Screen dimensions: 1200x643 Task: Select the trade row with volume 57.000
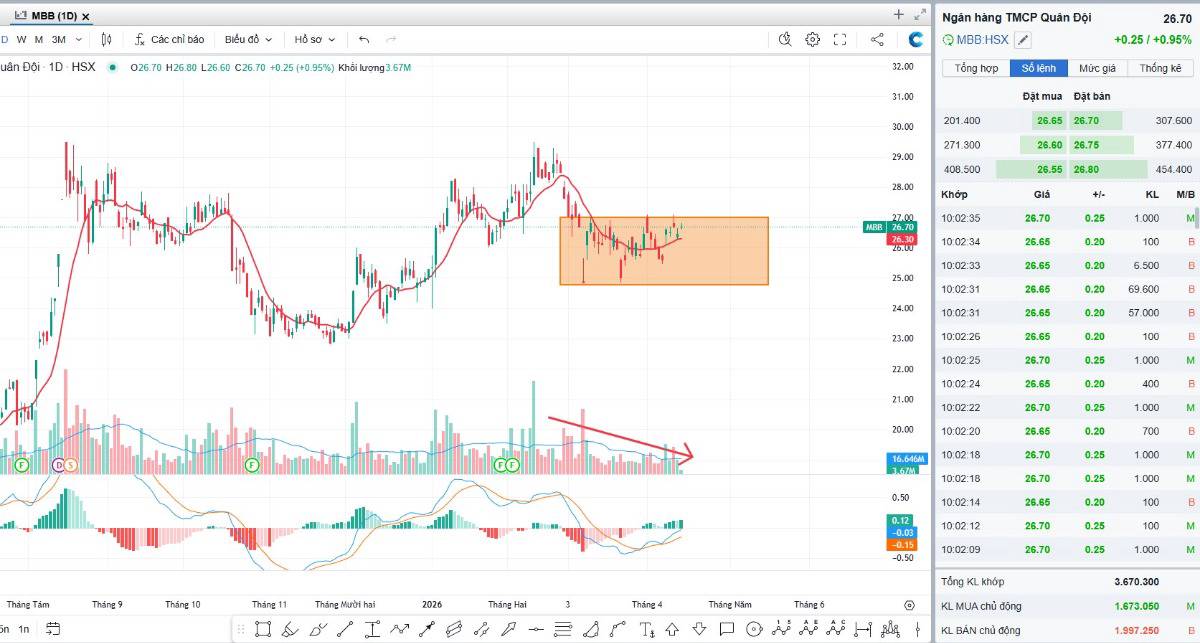[x=1067, y=313]
